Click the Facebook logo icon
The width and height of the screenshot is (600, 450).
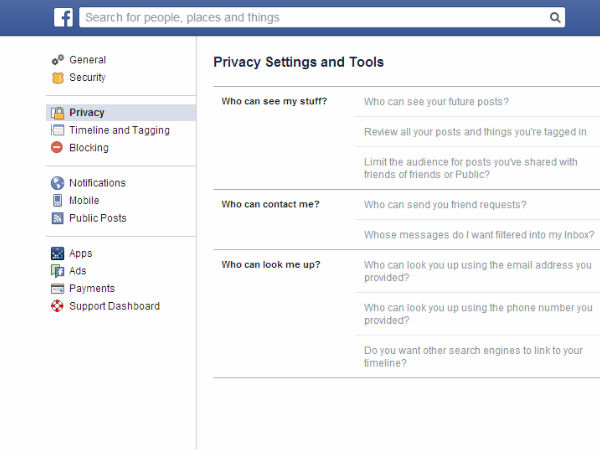(62, 17)
